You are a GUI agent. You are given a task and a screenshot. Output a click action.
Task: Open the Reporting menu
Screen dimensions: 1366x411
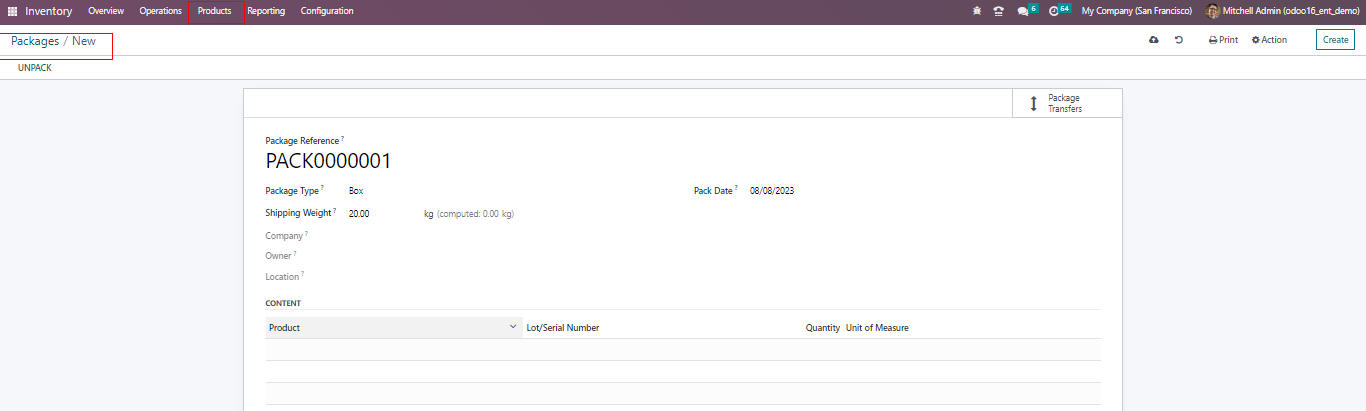pos(266,11)
